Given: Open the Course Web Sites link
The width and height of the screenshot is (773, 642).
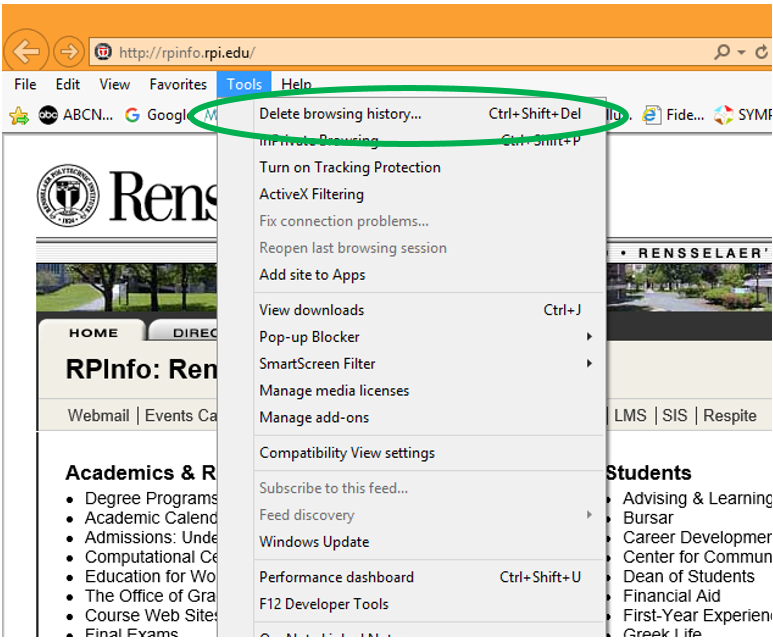Looking at the screenshot, I should [x=151, y=615].
